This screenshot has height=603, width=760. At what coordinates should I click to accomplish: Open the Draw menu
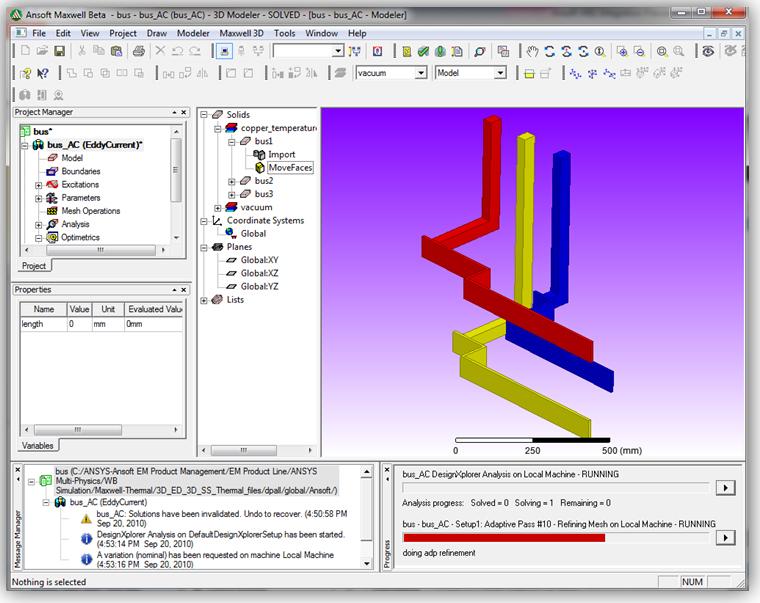[157, 33]
